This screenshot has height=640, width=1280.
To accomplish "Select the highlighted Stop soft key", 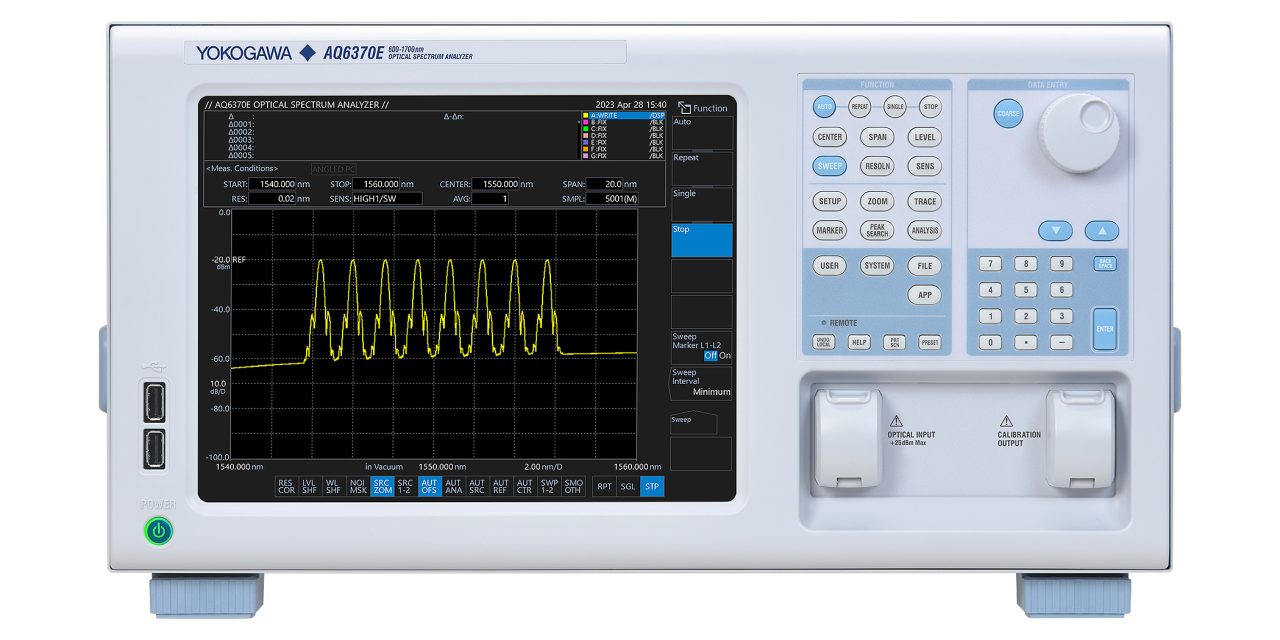I will click(x=701, y=240).
